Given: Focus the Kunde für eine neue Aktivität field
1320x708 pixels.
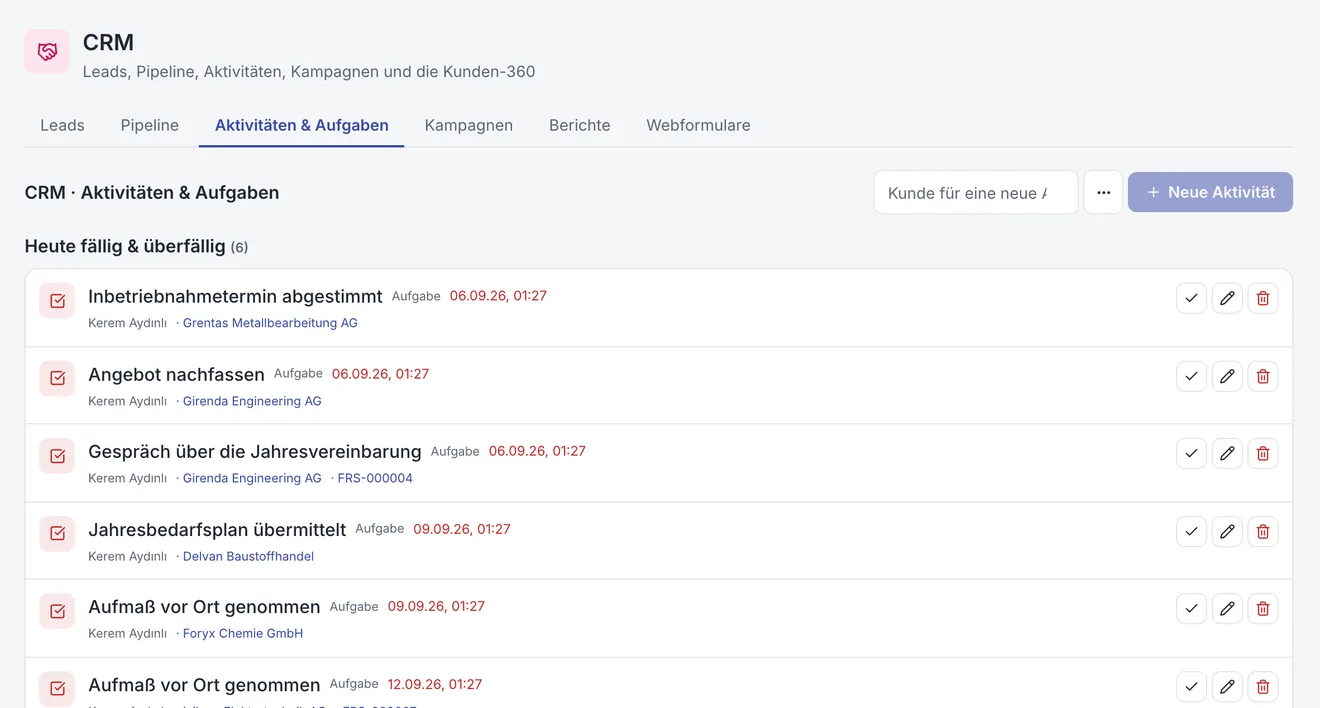Looking at the screenshot, I should point(976,192).
